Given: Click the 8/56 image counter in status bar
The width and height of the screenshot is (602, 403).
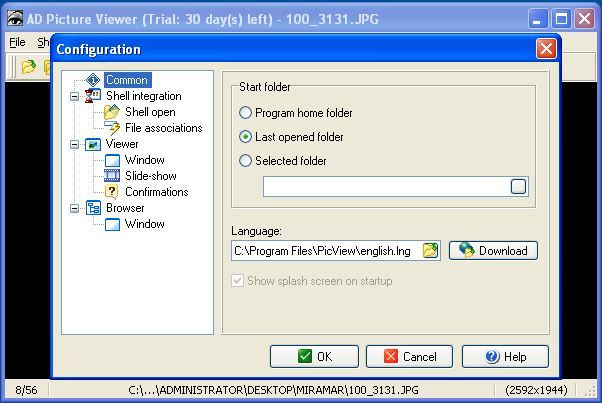Looking at the screenshot, I should (x=26, y=390).
